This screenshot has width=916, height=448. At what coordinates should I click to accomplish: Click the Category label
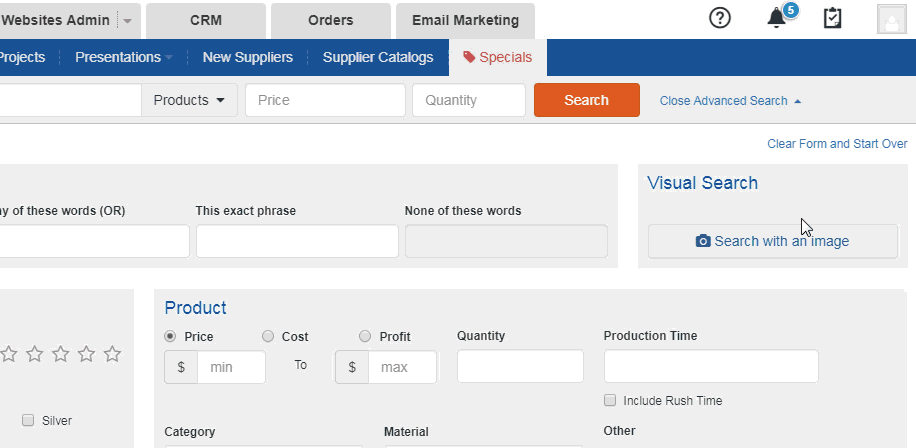[190, 432]
